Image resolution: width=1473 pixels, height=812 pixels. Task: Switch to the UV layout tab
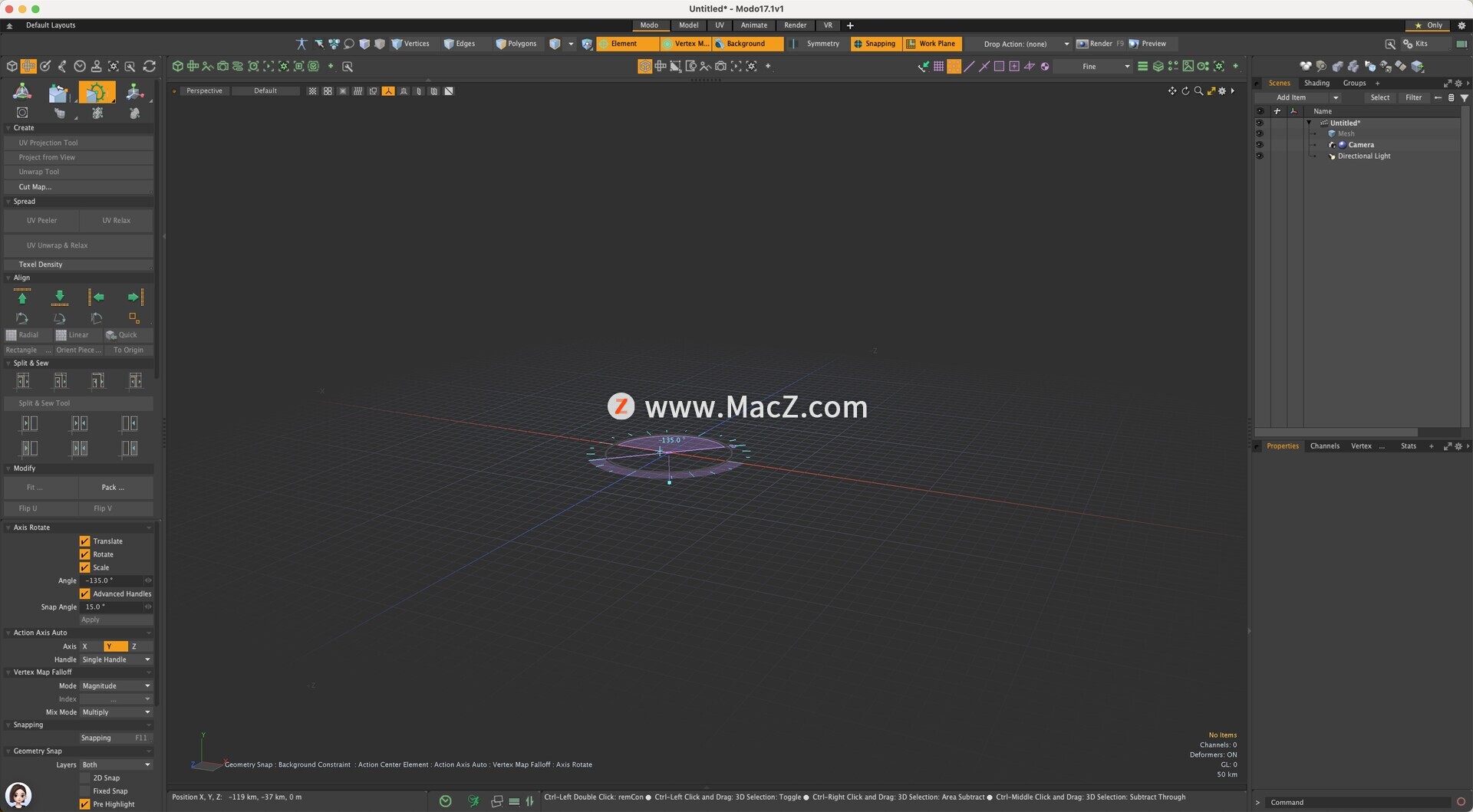[x=719, y=25]
